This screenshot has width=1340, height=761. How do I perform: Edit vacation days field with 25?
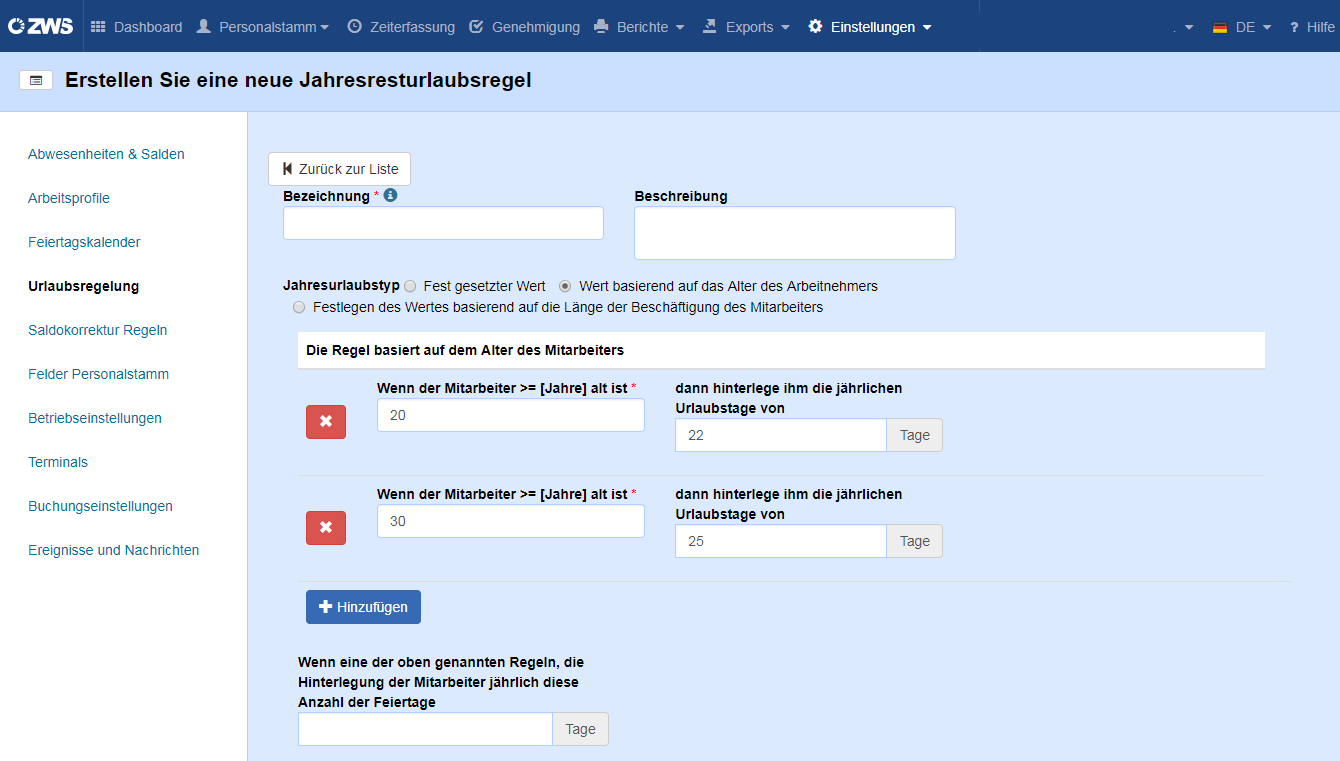pyautogui.click(x=781, y=541)
